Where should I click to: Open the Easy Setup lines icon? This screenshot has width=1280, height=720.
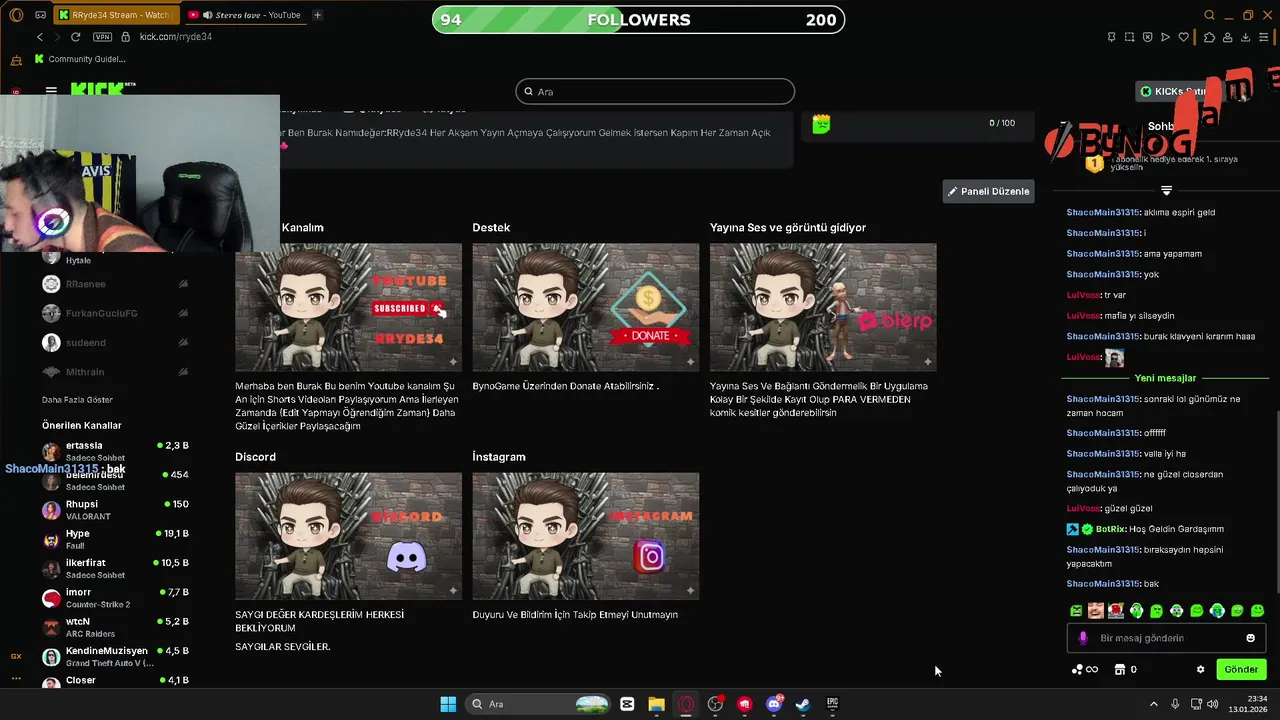pyautogui.click(x=1265, y=37)
